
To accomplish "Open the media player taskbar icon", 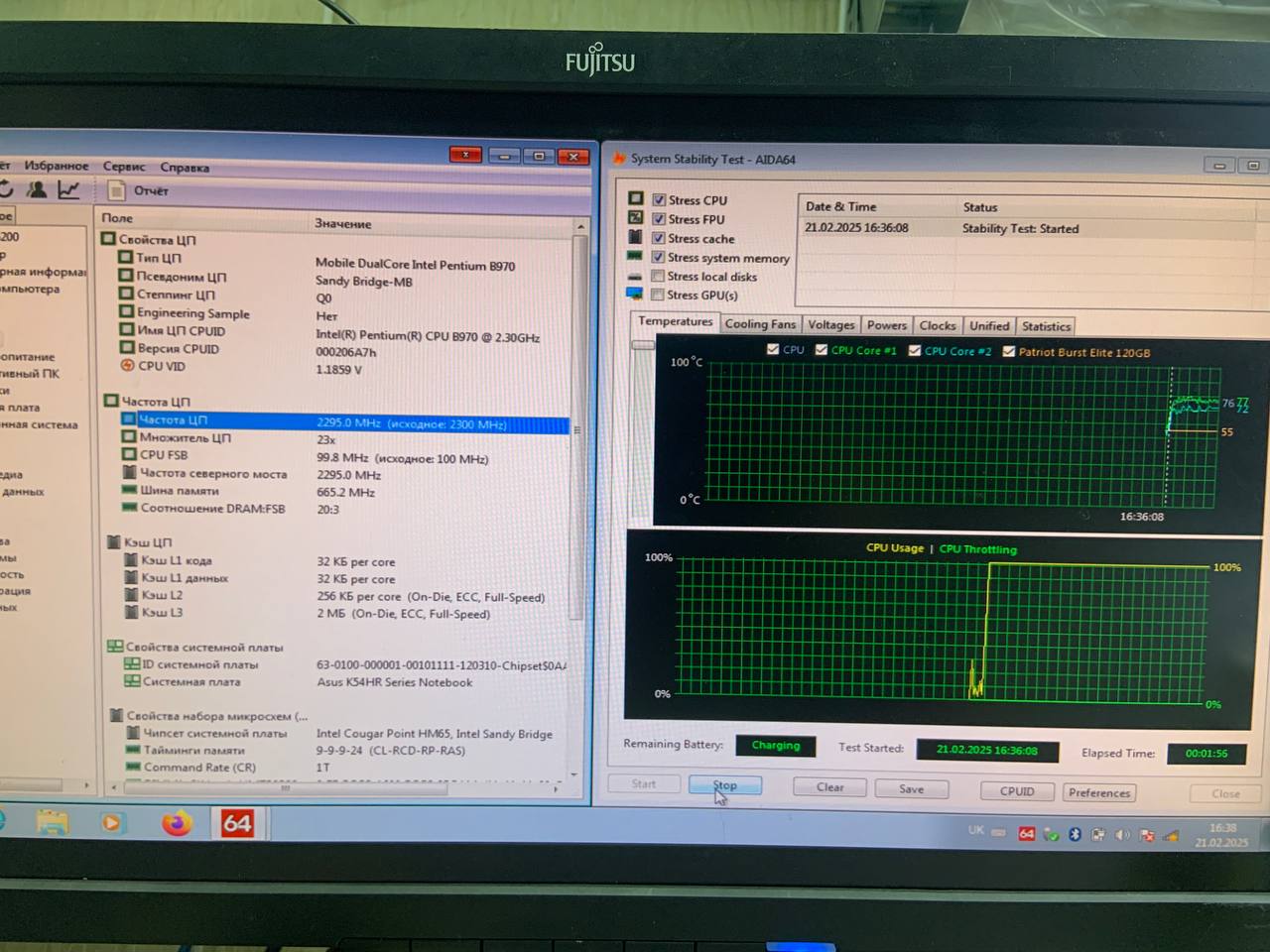I will [111, 822].
